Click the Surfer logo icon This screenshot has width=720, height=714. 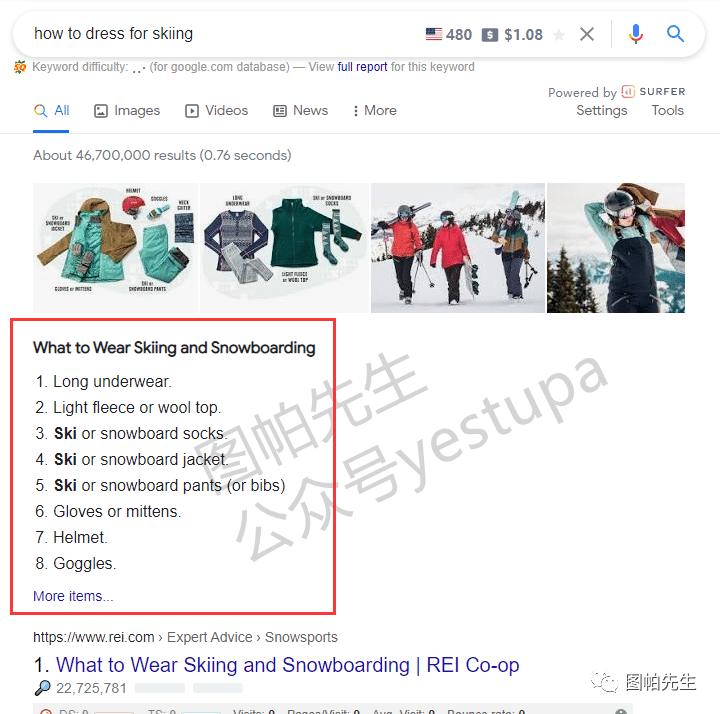click(628, 92)
